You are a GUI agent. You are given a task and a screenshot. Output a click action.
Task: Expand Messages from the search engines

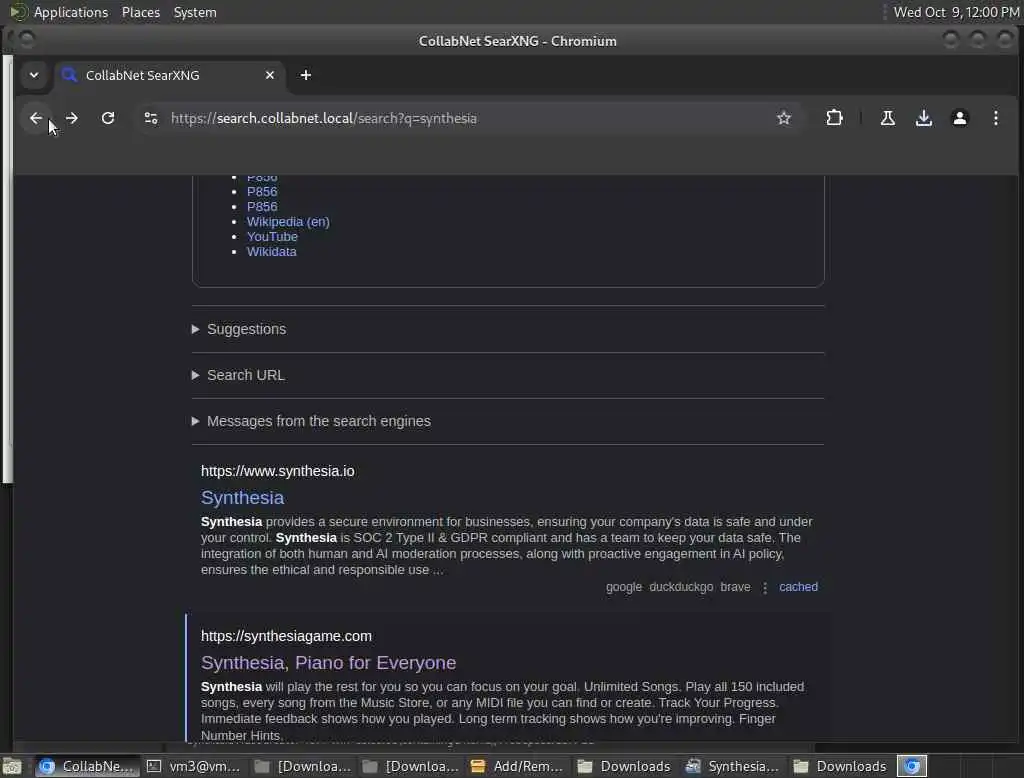[311, 421]
